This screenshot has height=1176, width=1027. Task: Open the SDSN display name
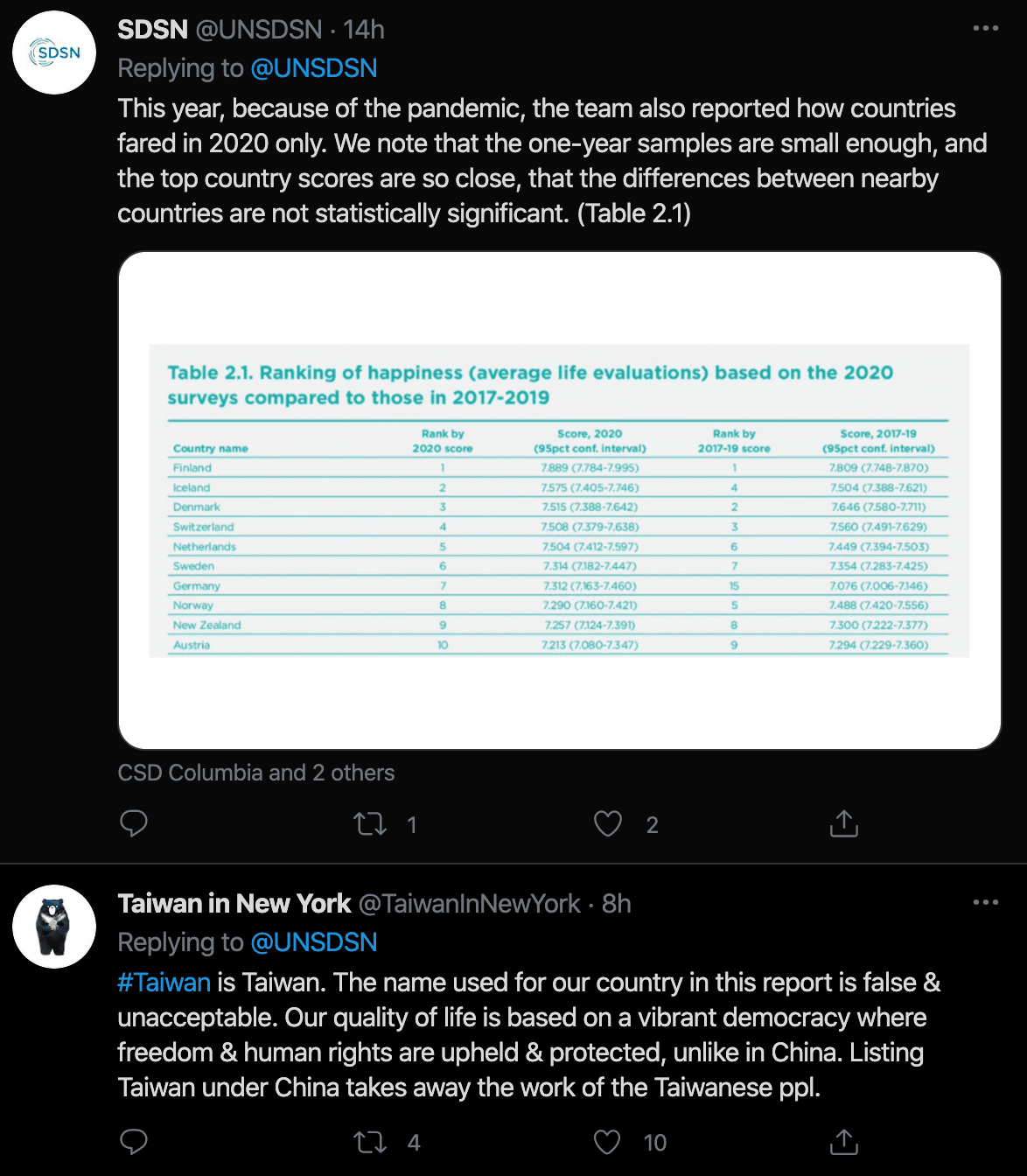coord(152,30)
